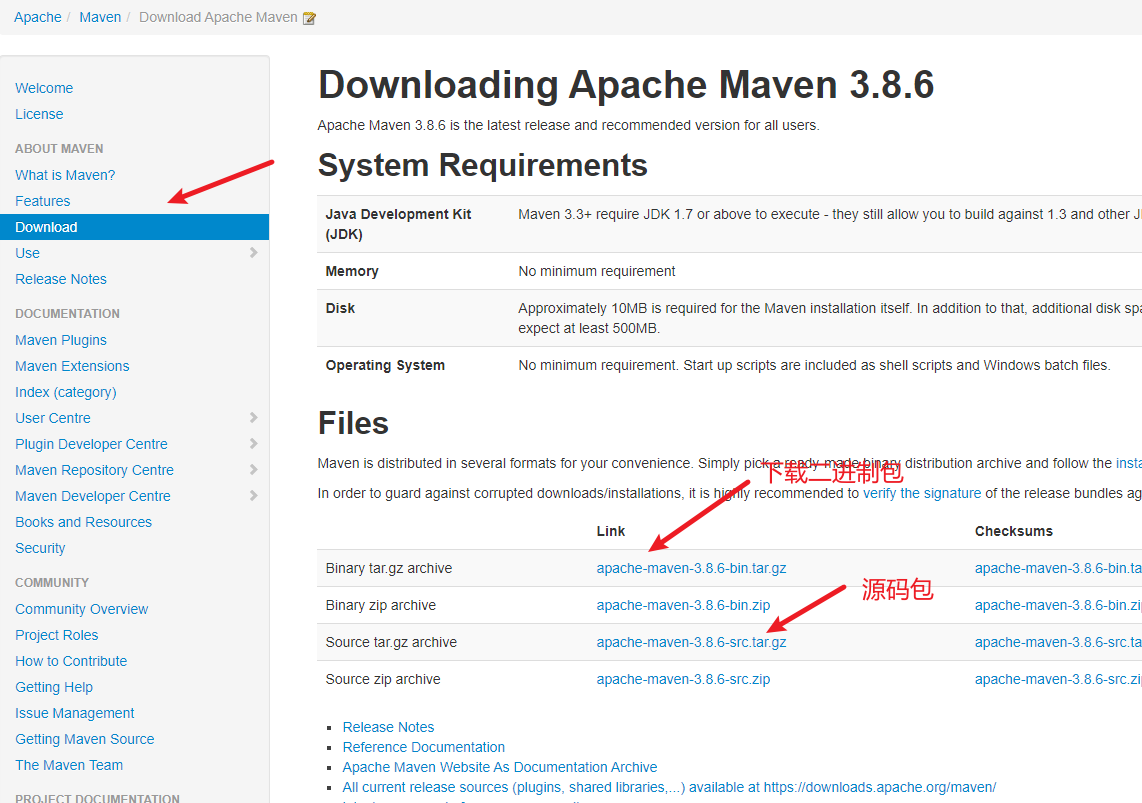
Task: Click the Checksums column header
Action: pyautogui.click(x=1014, y=531)
